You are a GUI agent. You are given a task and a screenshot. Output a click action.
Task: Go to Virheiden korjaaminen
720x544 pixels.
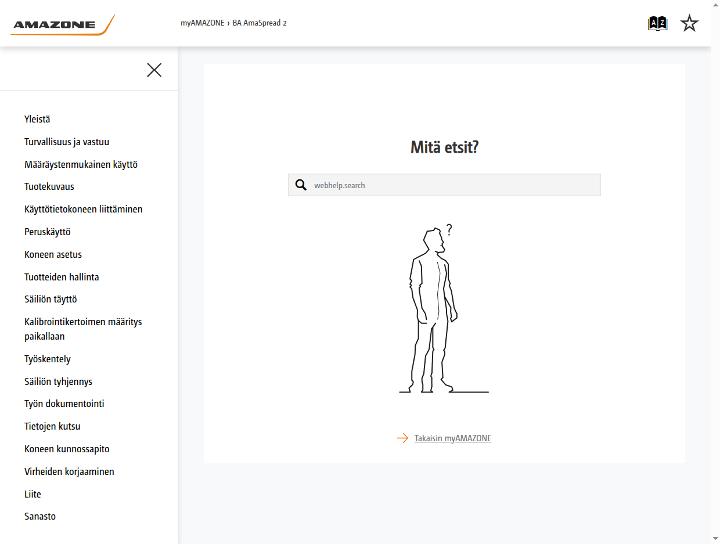pos(69,471)
